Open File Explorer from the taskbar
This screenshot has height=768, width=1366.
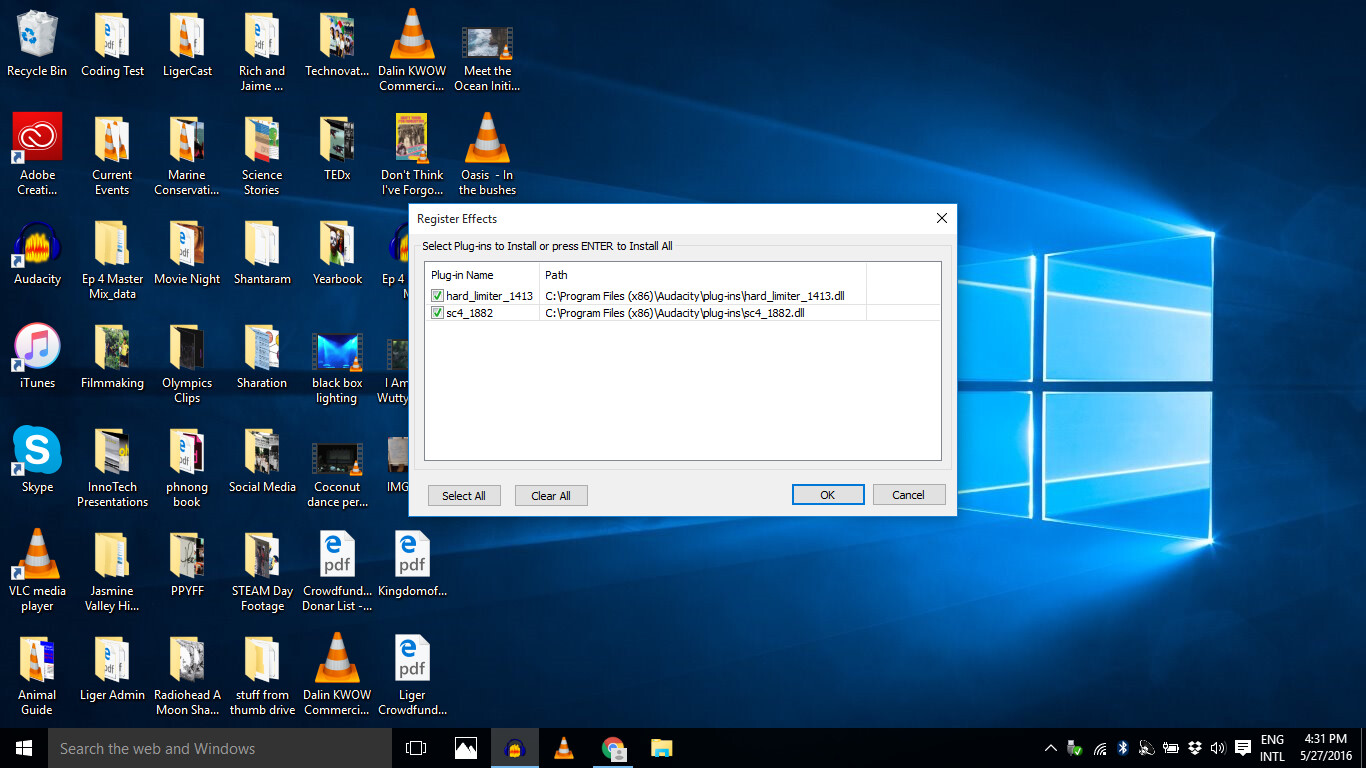(x=662, y=747)
